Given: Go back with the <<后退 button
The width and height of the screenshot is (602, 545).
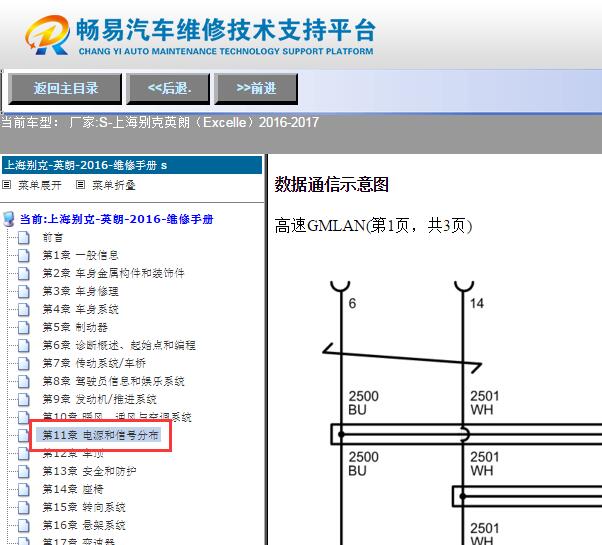Looking at the screenshot, I should coord(168,89).
